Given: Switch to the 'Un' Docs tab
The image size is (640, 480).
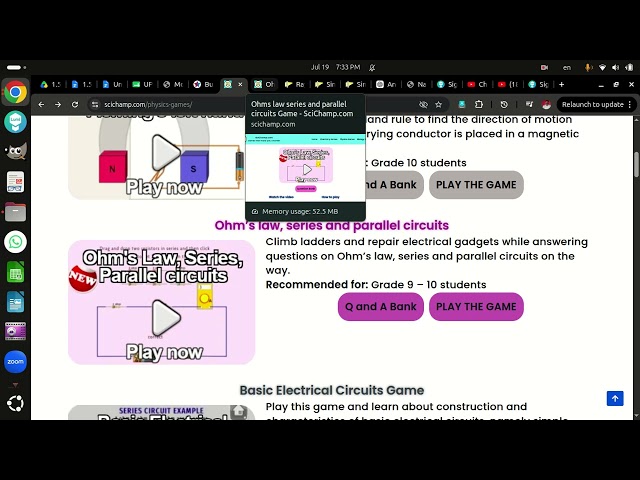Looking at the screenshot, I should point(112,84).
